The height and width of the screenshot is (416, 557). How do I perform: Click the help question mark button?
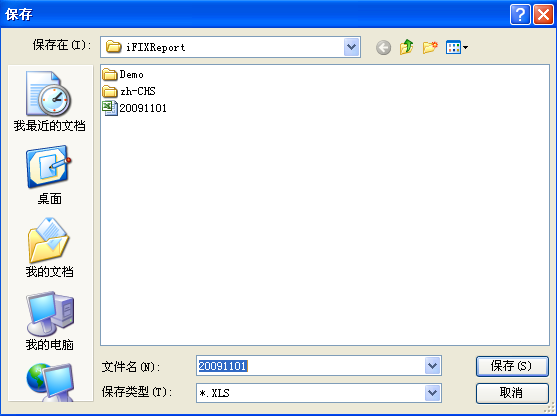(520, 15)
